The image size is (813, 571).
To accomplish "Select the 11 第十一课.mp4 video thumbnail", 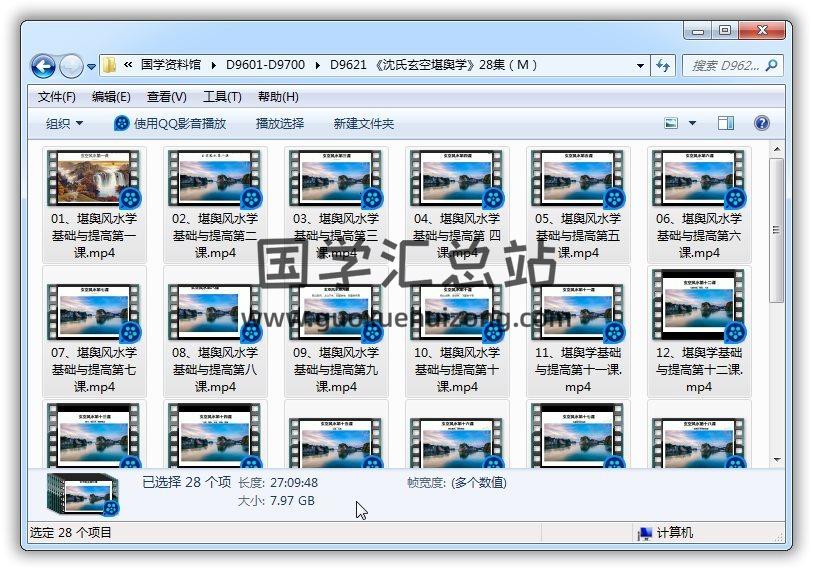I will point(578,313).
